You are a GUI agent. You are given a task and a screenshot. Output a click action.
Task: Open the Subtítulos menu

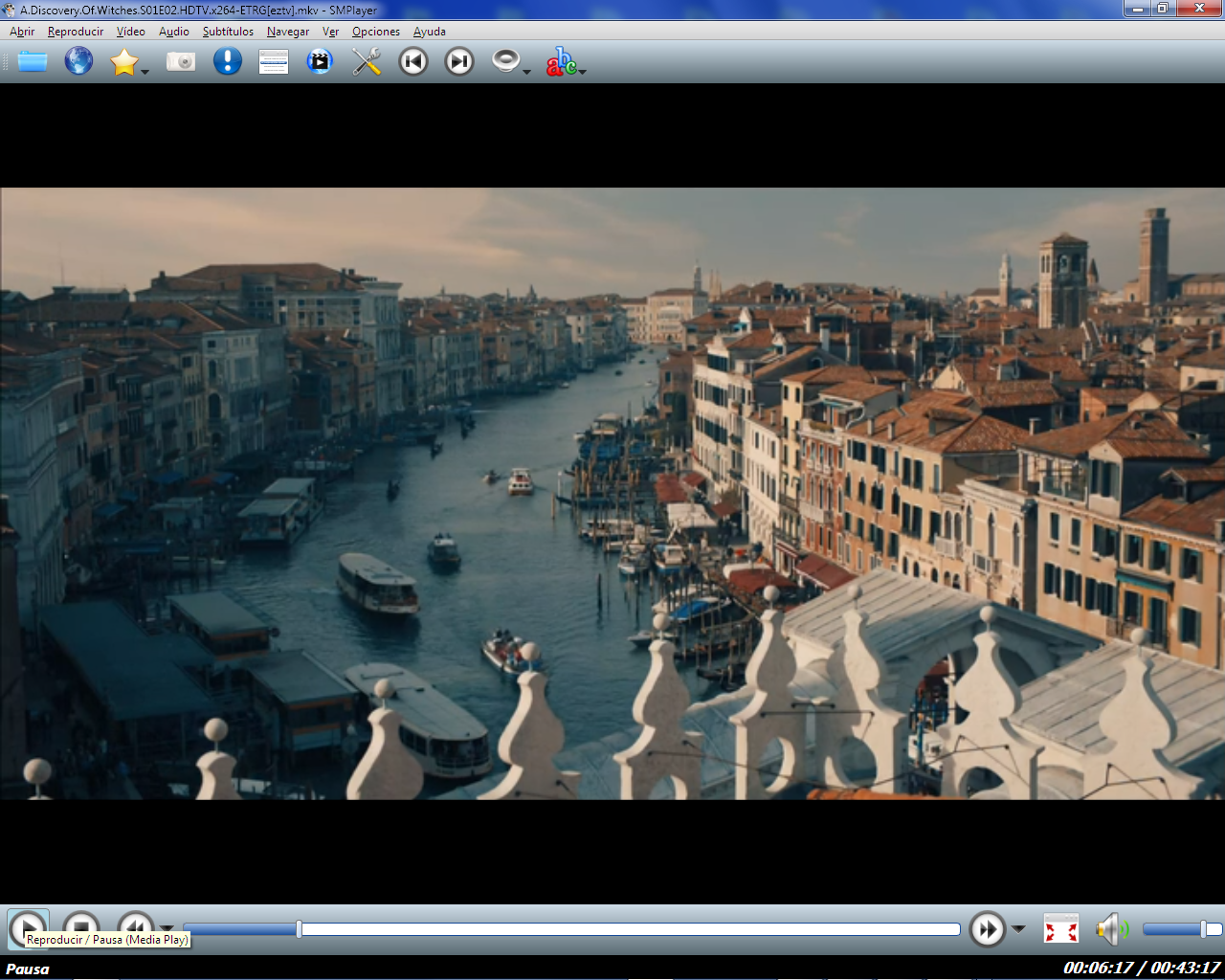click(x=228, y=32)
